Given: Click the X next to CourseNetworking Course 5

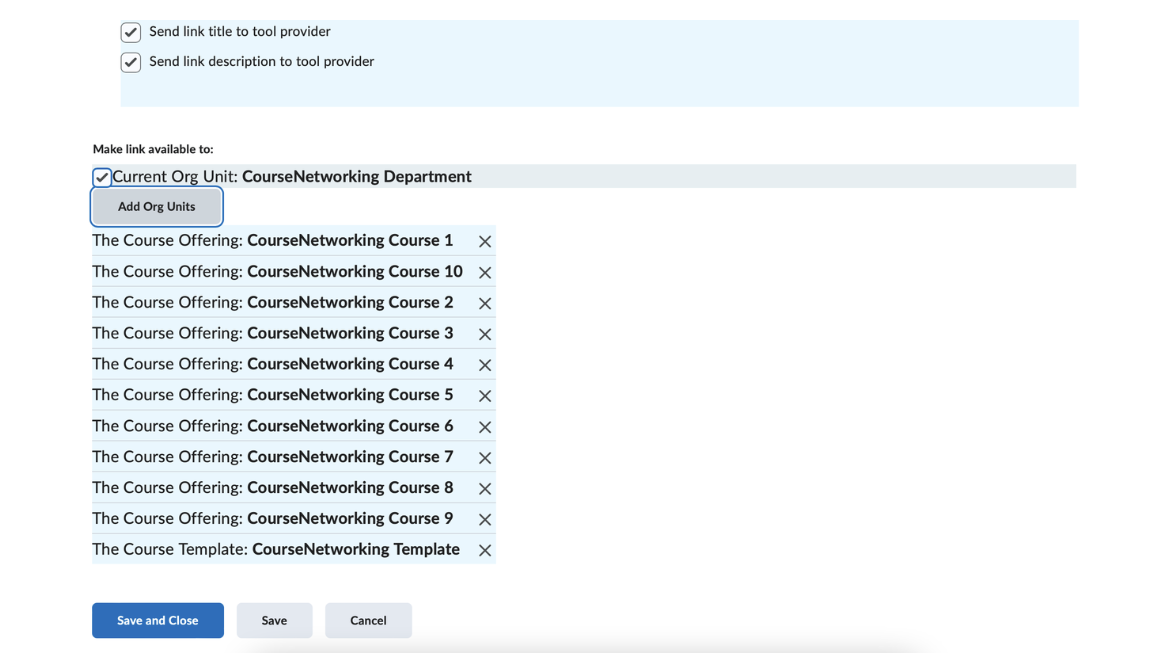Looking at the screenshot, I should tap(485, 396).
